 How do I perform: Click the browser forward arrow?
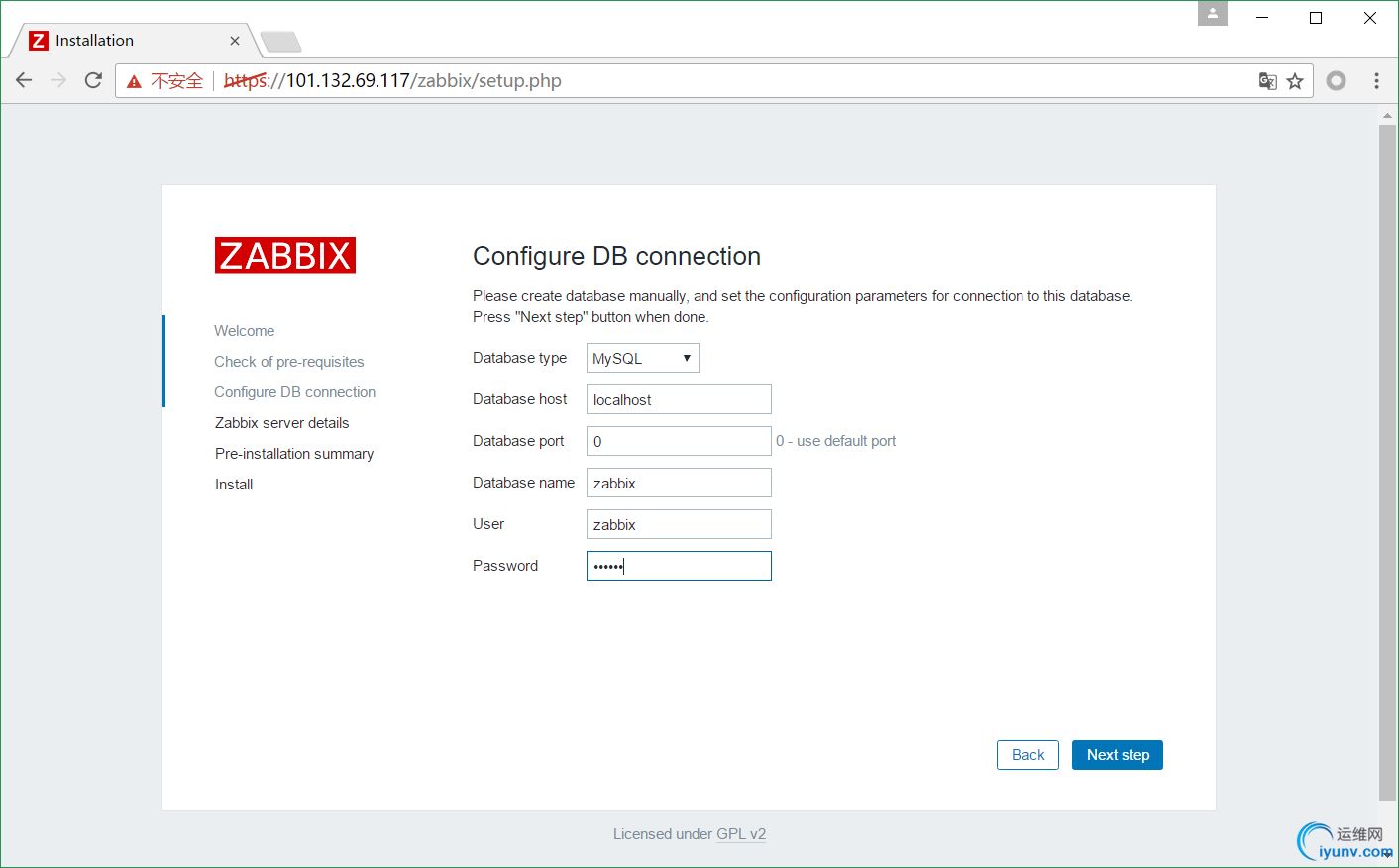pos(58,80)
